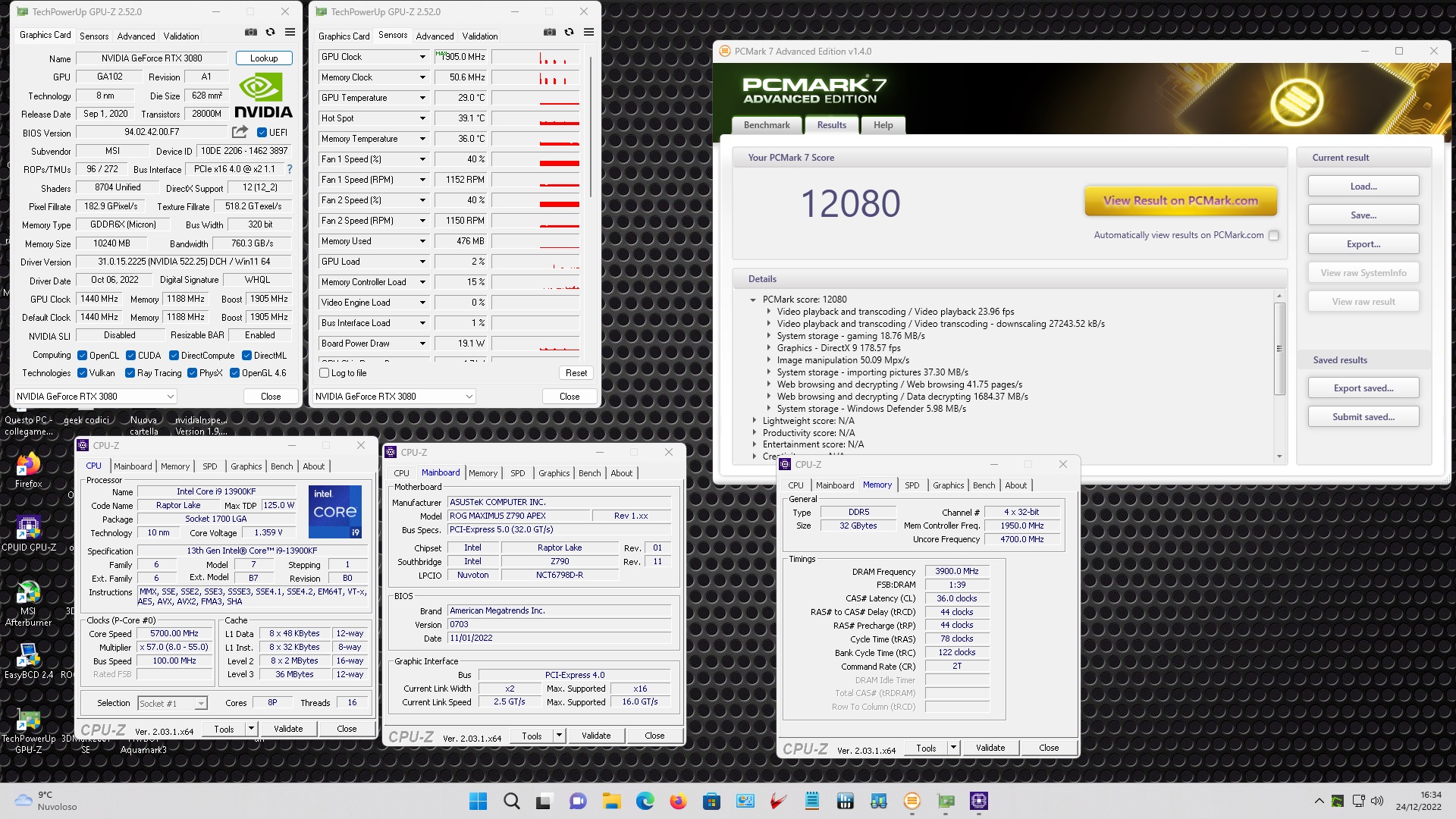Open GPU Clock sensor dropdown

pyautogui.click(x=422, y=57)
